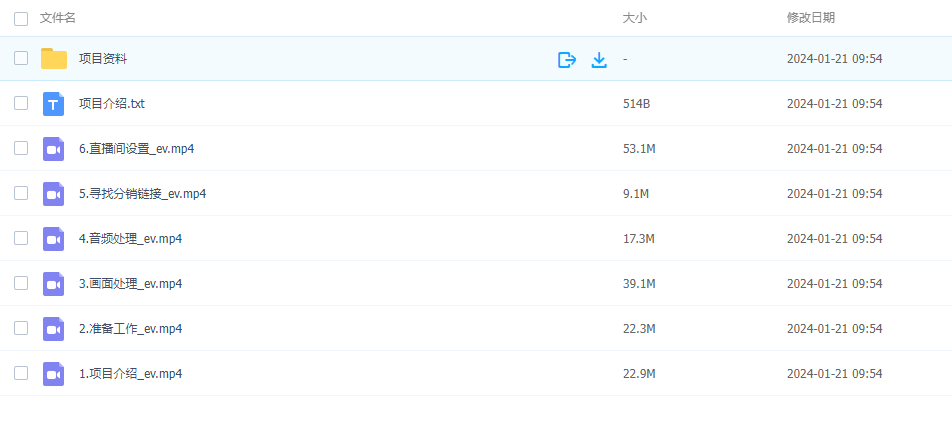952x439 pixels.
Task: Toggle the select-all checkbox in header
Action: 21,18
